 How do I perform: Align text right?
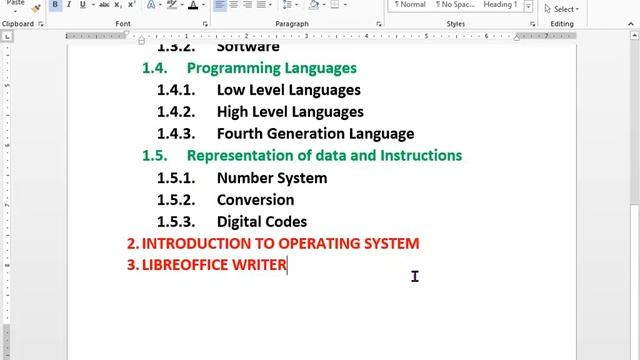247,4
